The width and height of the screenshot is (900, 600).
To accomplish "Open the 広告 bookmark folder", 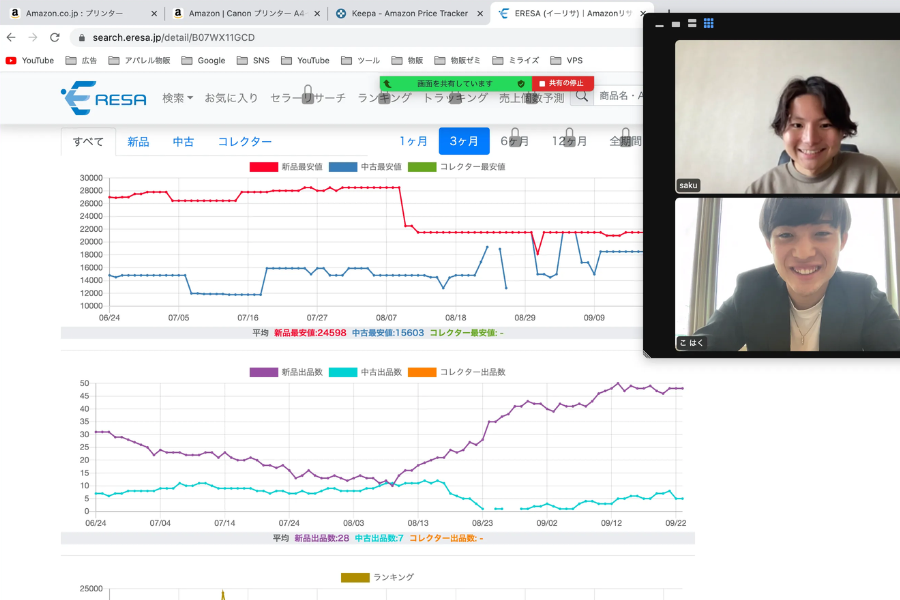I will [x=81, y=60].
